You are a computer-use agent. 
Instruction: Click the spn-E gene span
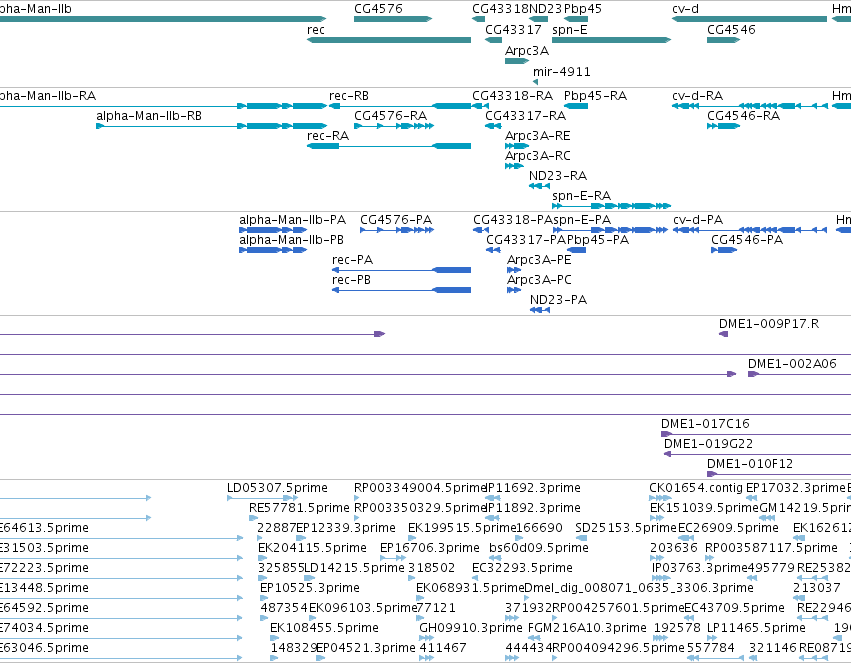(612, 40)
